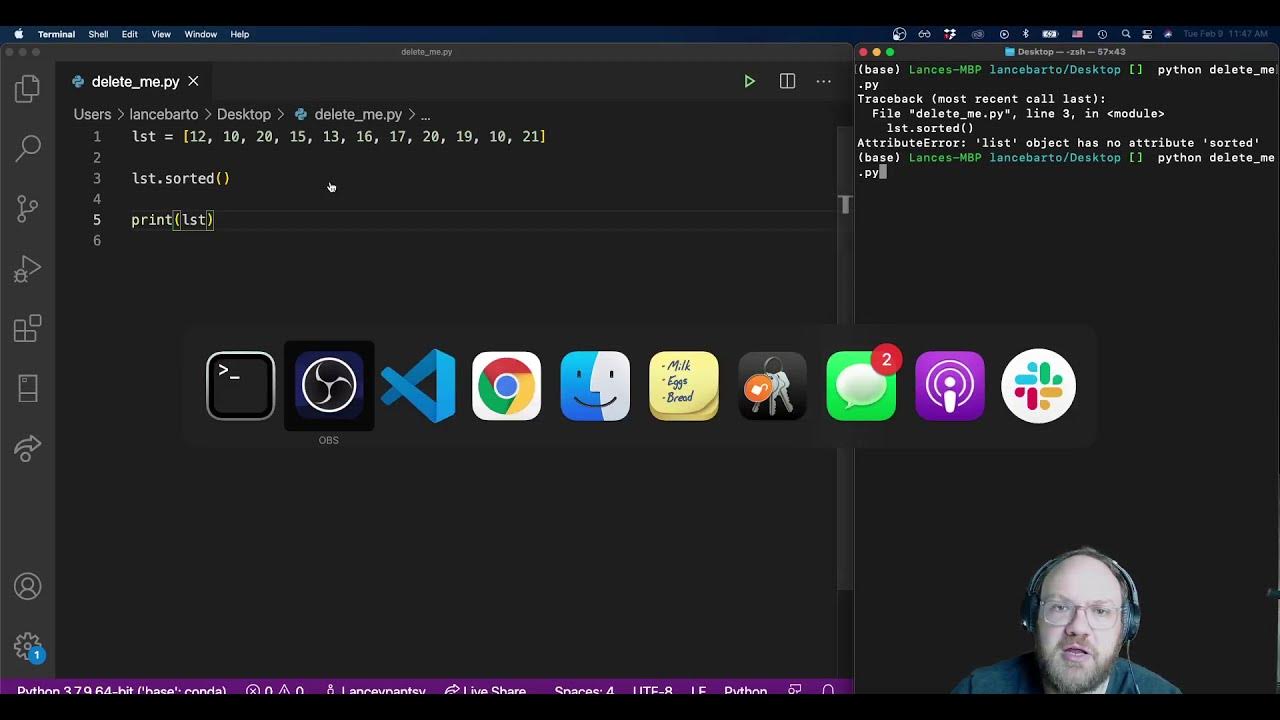
Task: Click the lancebarto breadcrumb
Action: pyautogui.click(x=164, y=115)
